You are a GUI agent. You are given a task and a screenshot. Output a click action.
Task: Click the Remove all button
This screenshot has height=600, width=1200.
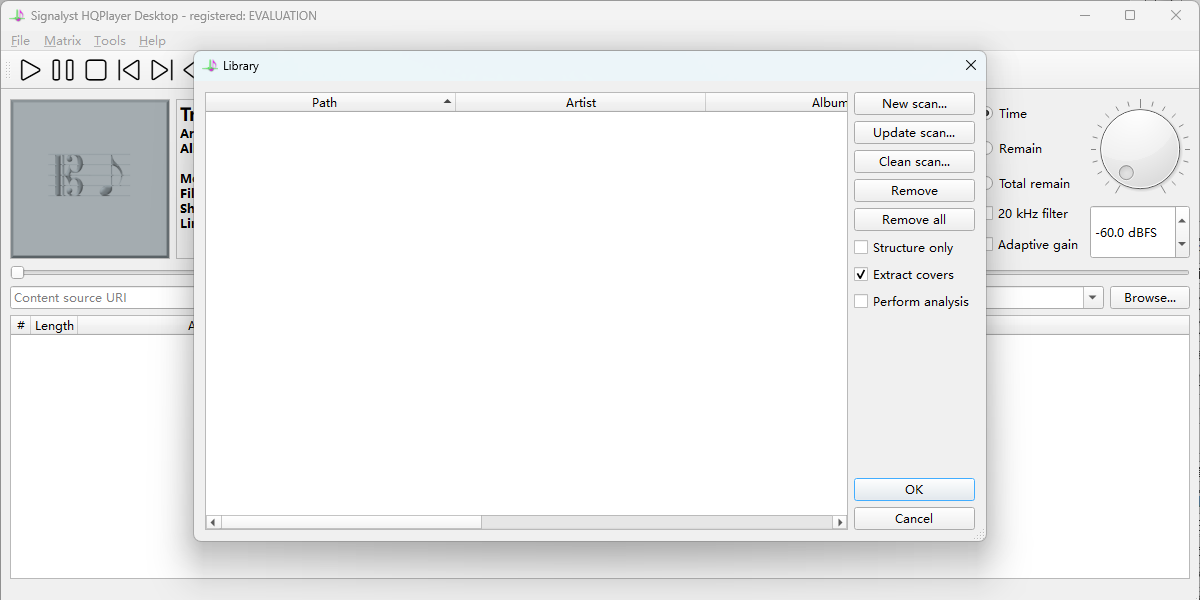point(914,220)
